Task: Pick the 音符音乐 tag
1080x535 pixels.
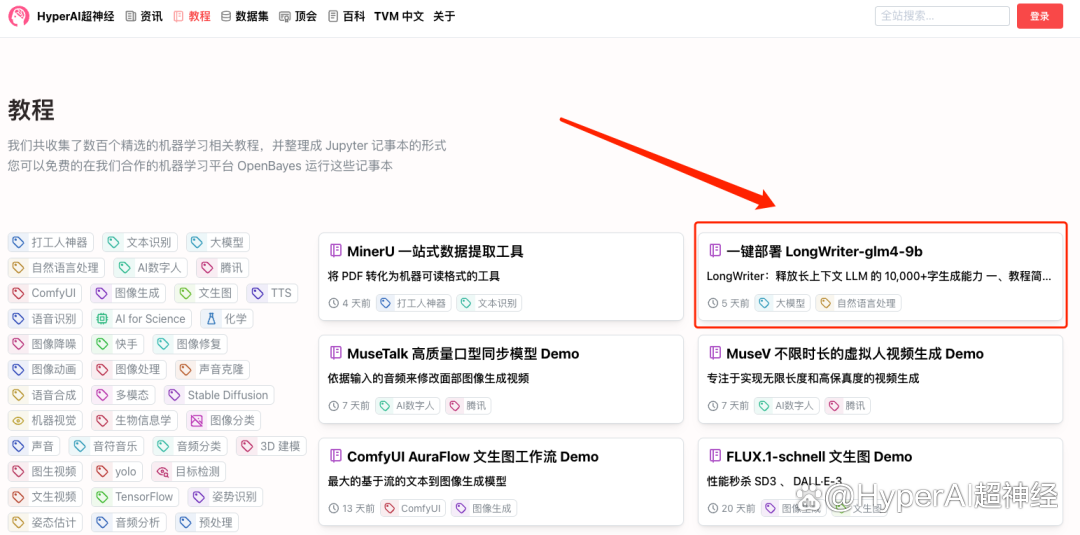Action: pos(106,446)
